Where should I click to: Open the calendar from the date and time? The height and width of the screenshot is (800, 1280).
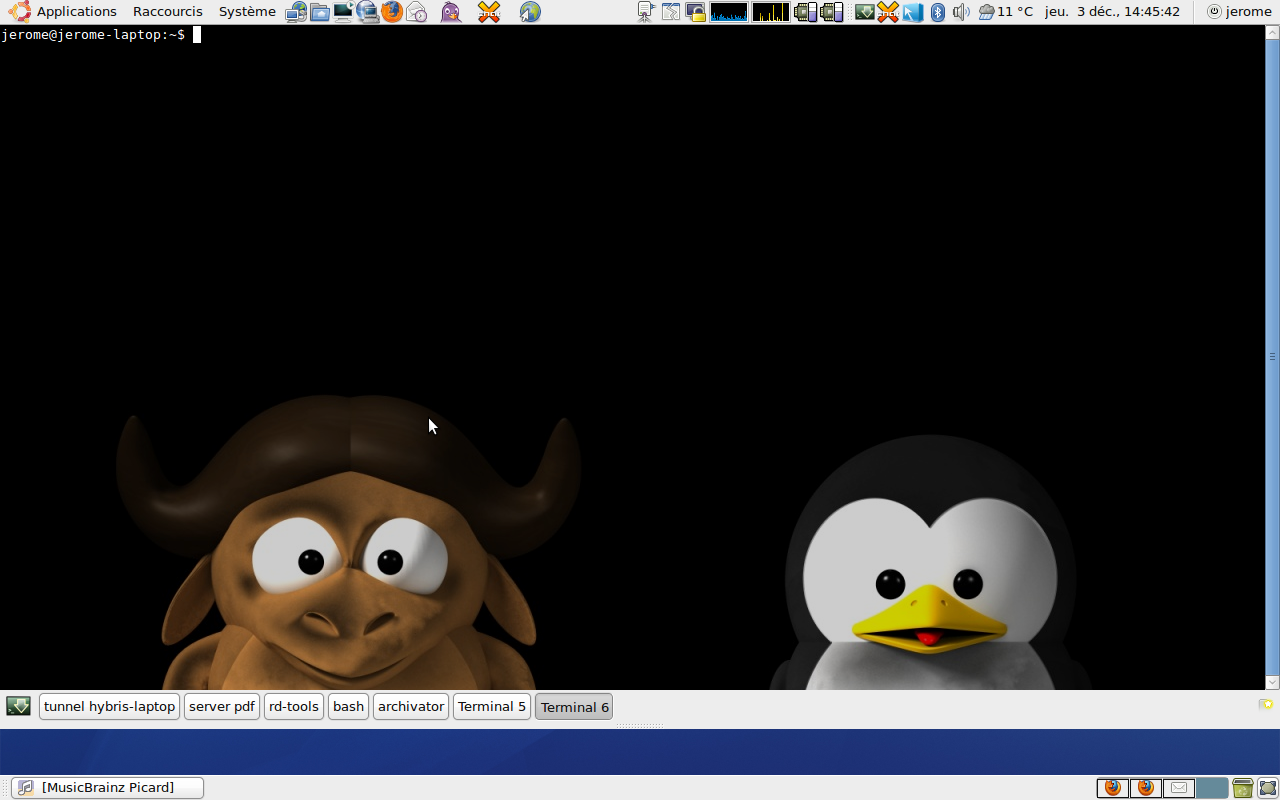tap(1112, 12)
